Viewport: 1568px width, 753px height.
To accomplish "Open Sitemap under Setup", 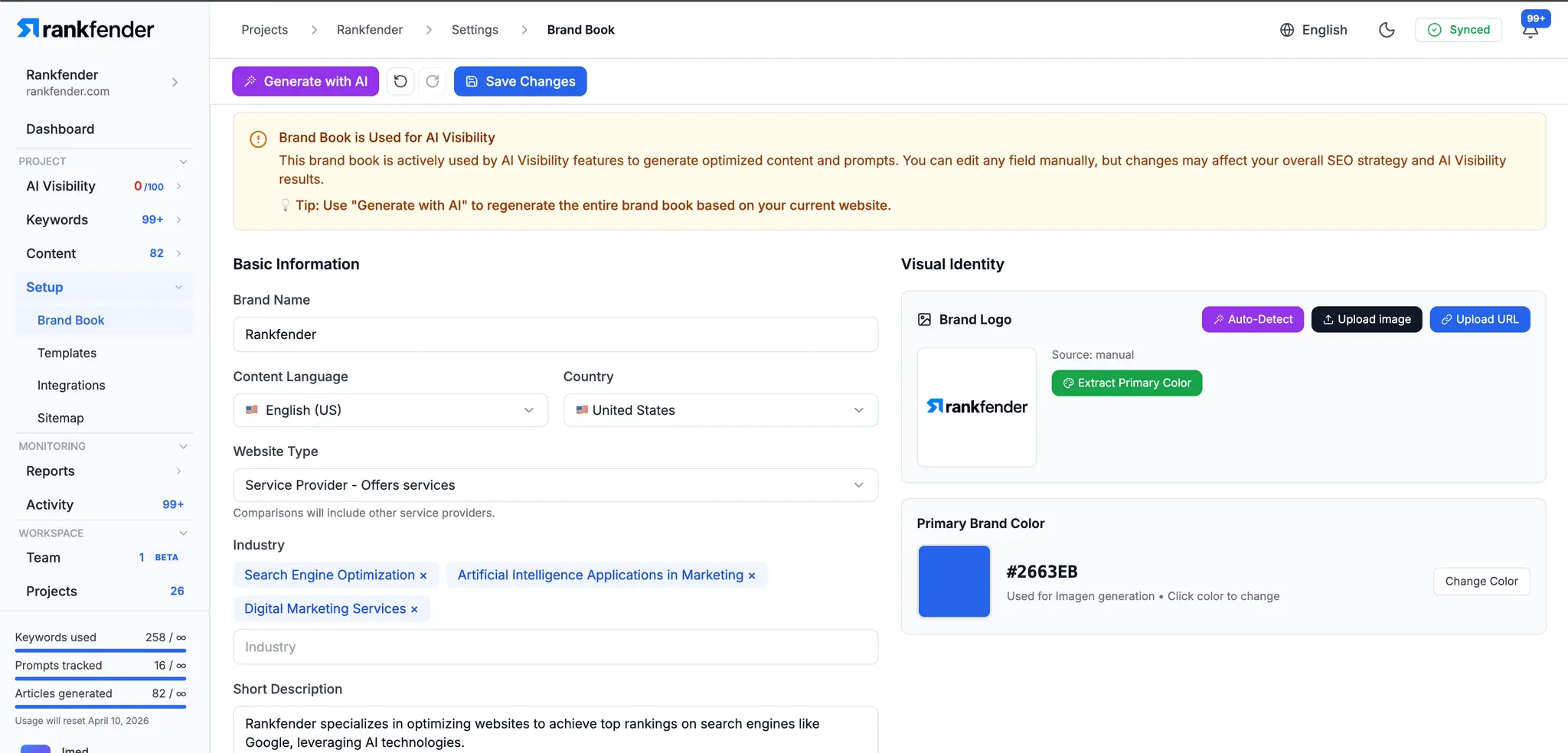I will pyautogui.click(x=60, y=418).
